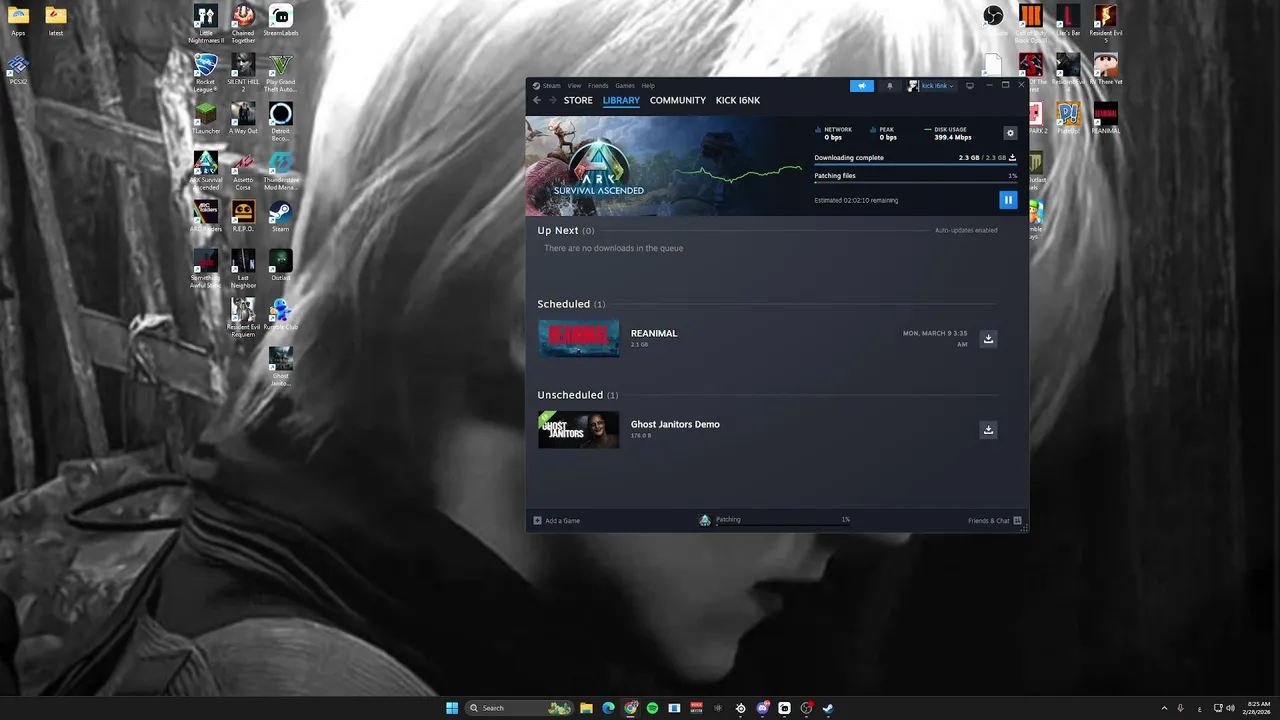
Task: Open download settings gear in Steam
Action: (1010, 133)
